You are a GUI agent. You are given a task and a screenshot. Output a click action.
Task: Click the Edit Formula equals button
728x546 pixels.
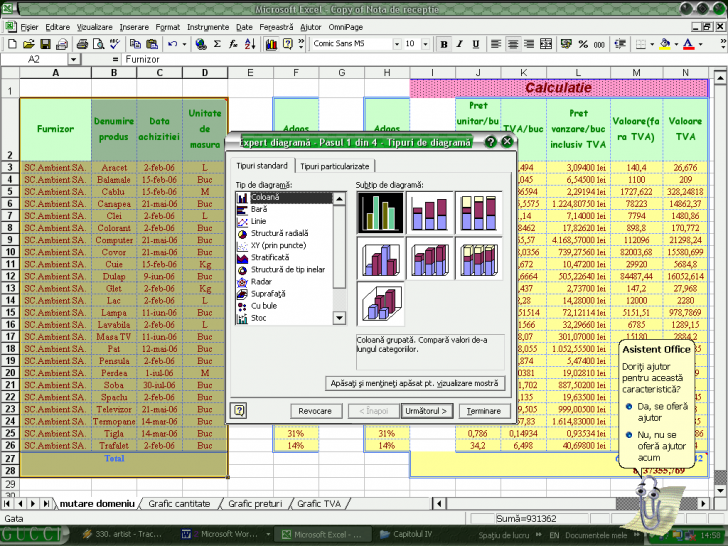(115, 59)
